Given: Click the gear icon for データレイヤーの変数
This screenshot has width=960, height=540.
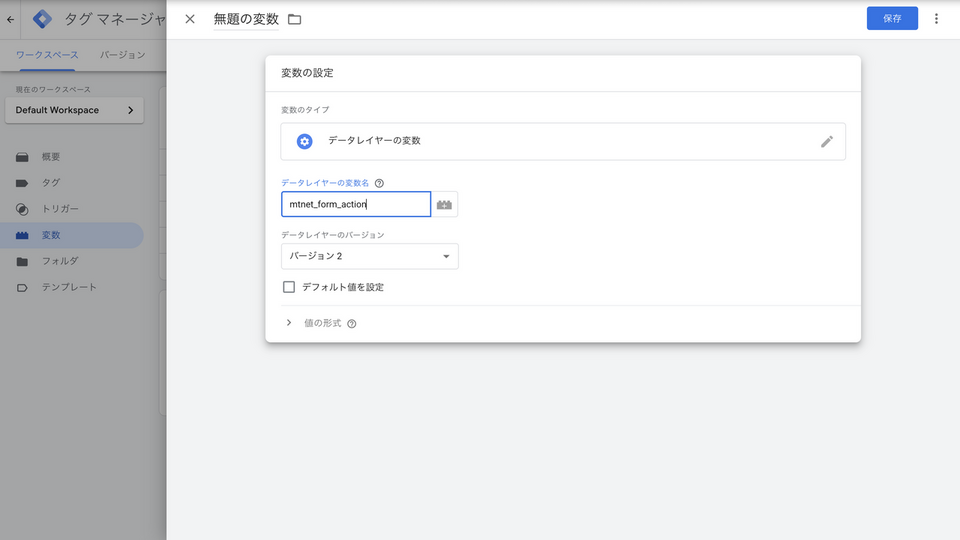Looking at the screenshot, I should (305, 142).
